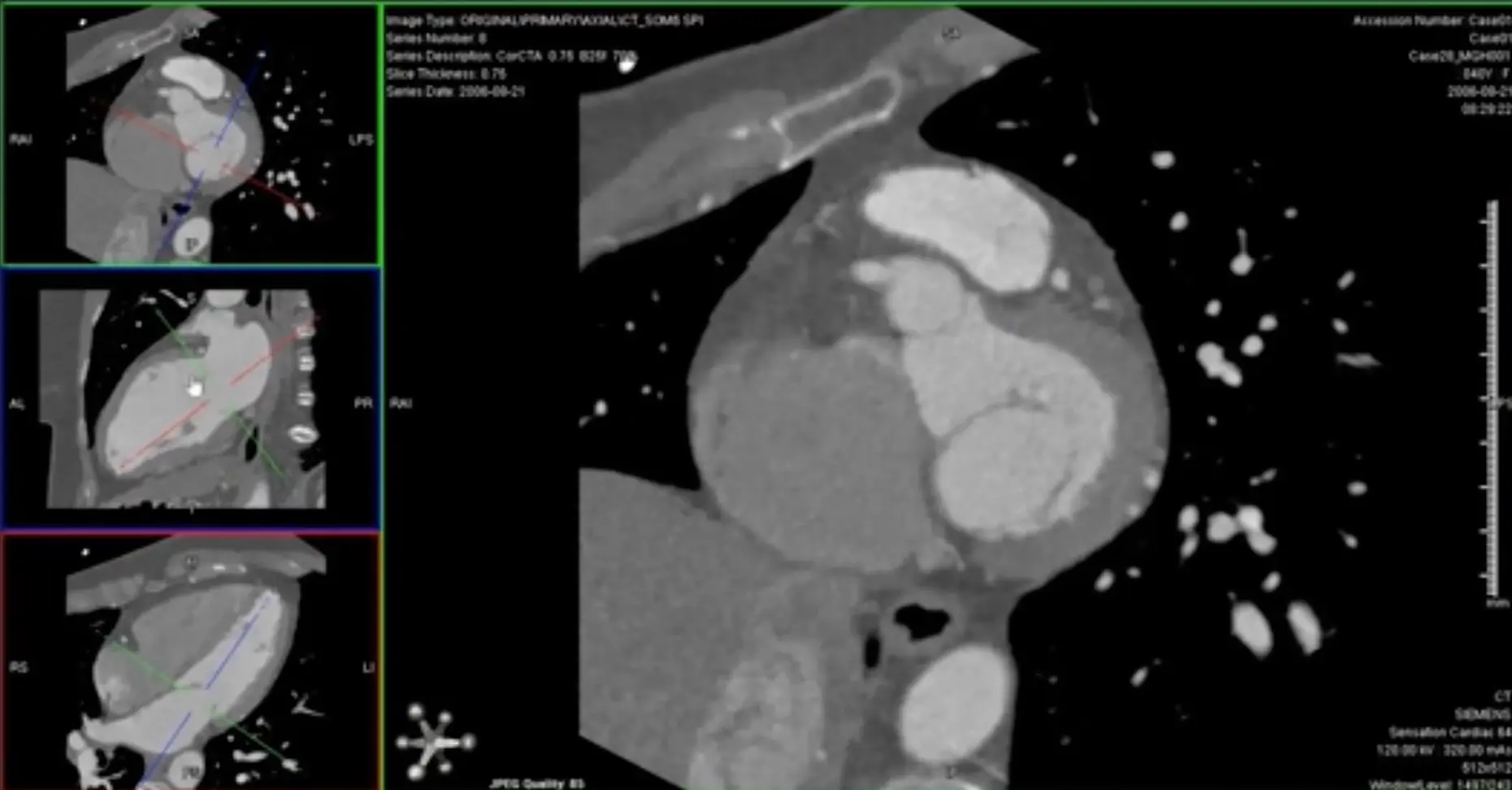Screen dimensions: 1512x790
Task: Click the Slice Thickness overlay text
Action: [x=446, y=74]
